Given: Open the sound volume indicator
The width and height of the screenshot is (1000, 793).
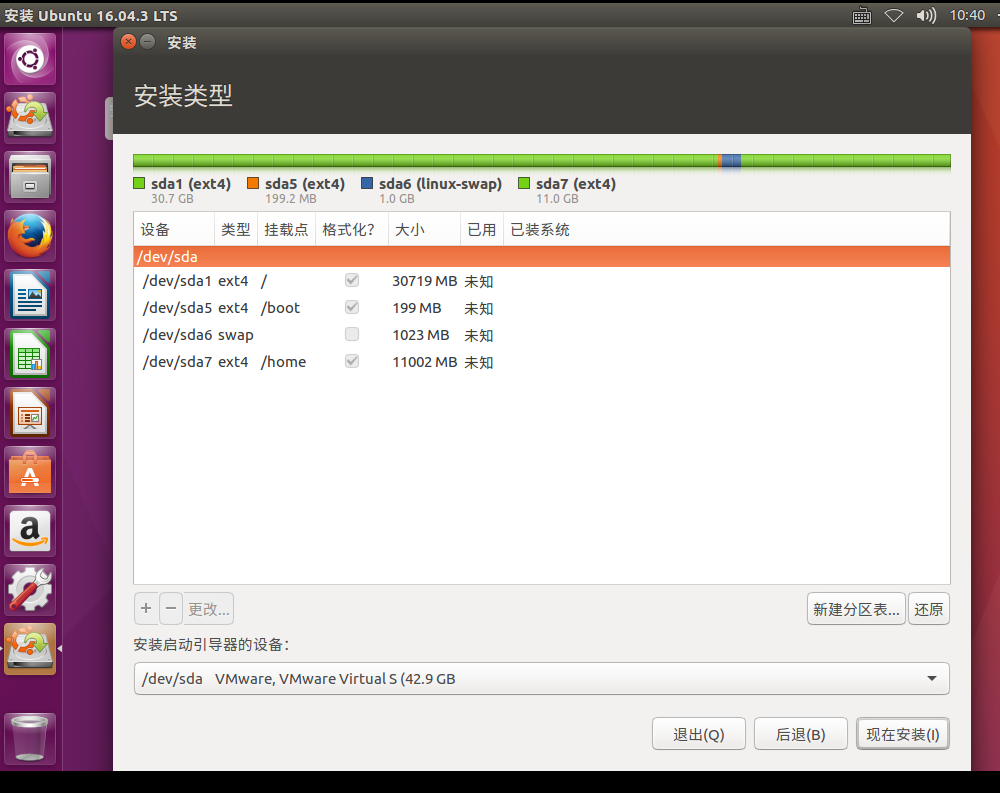Looking at the screenshot, I should [926, 15].
